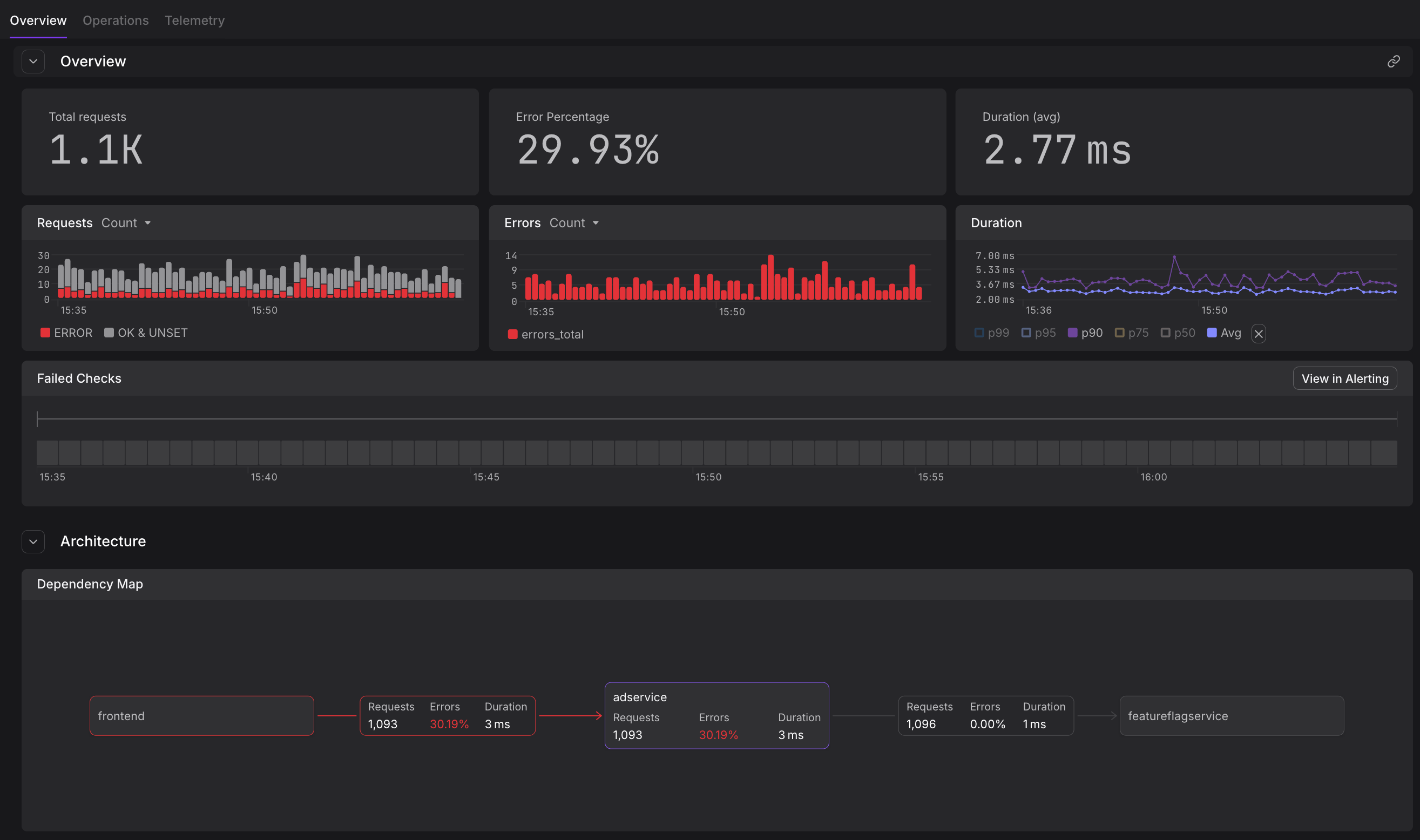Enable the p50 percentile series
This screenshot has width=1420, height=840.
pyautogui.click(x=1178, y=333)
